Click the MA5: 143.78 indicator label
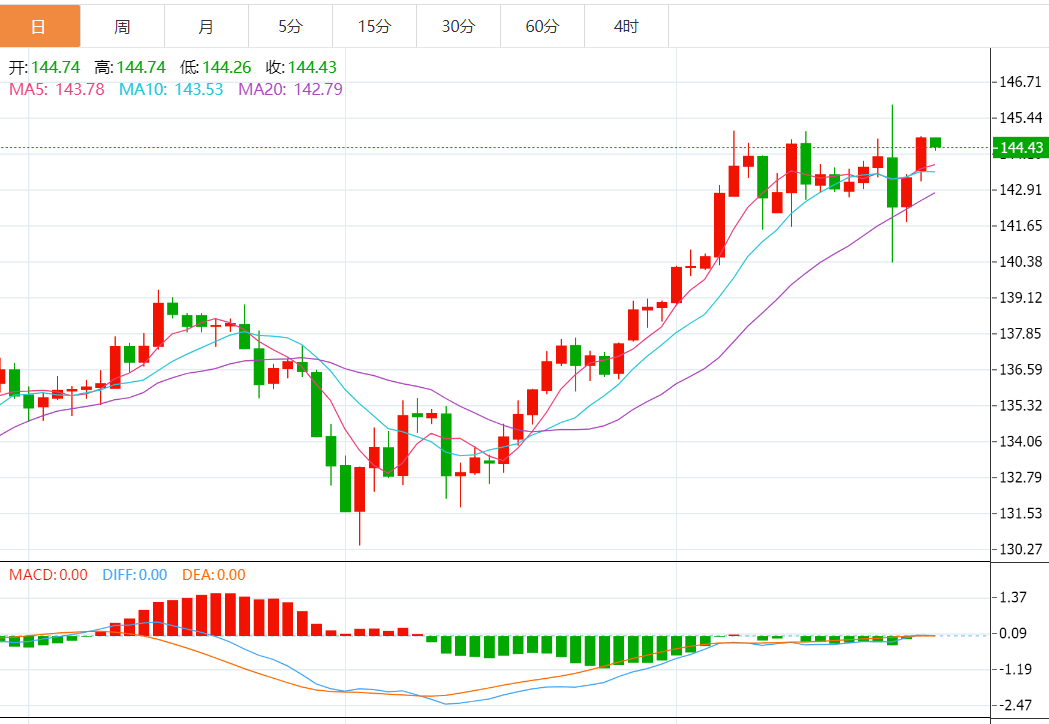 [x=57, y=89]
